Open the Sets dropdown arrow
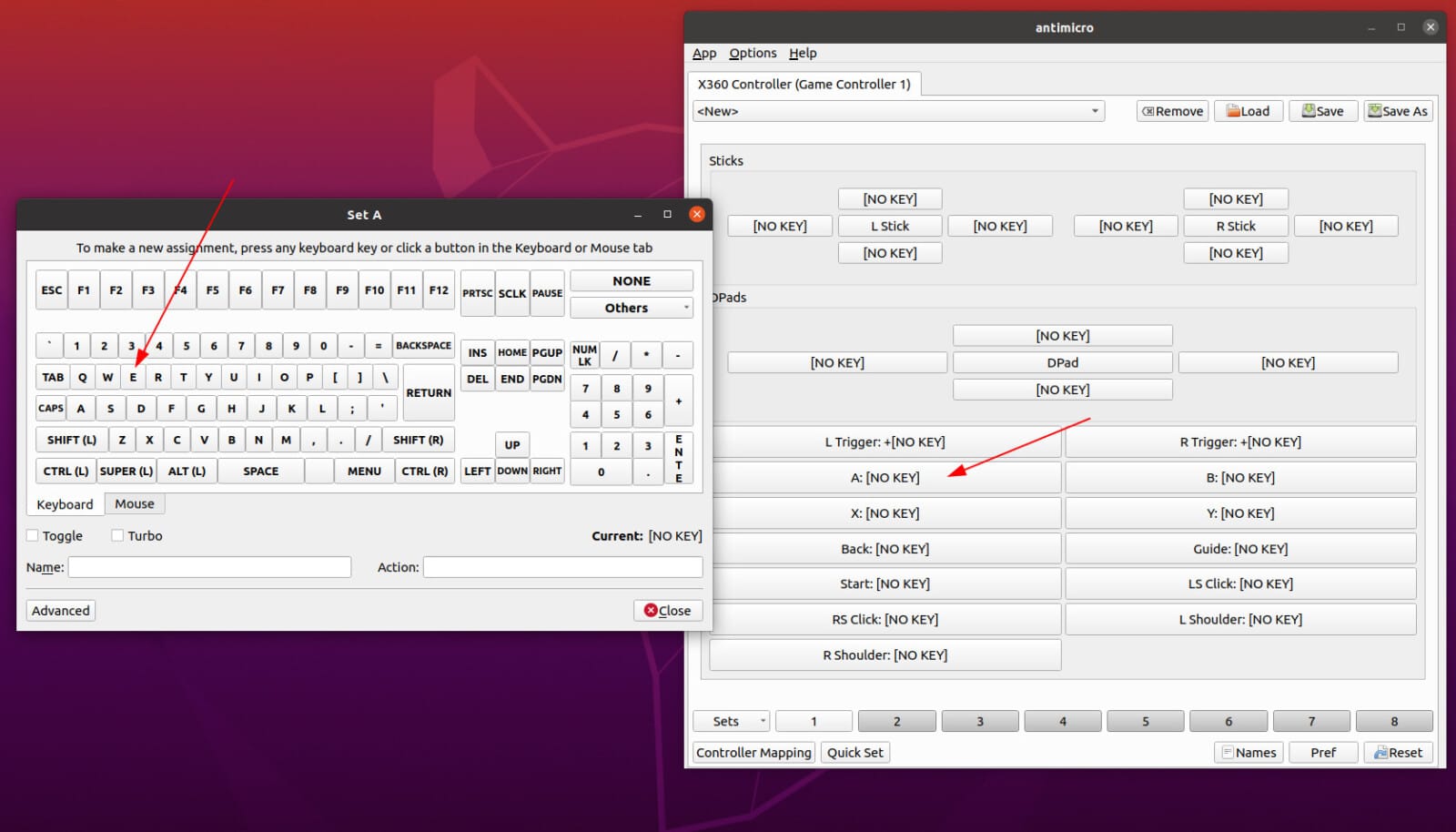This screenshot has height=832, width=1456. pyautogui.click(x=761, y=720)
